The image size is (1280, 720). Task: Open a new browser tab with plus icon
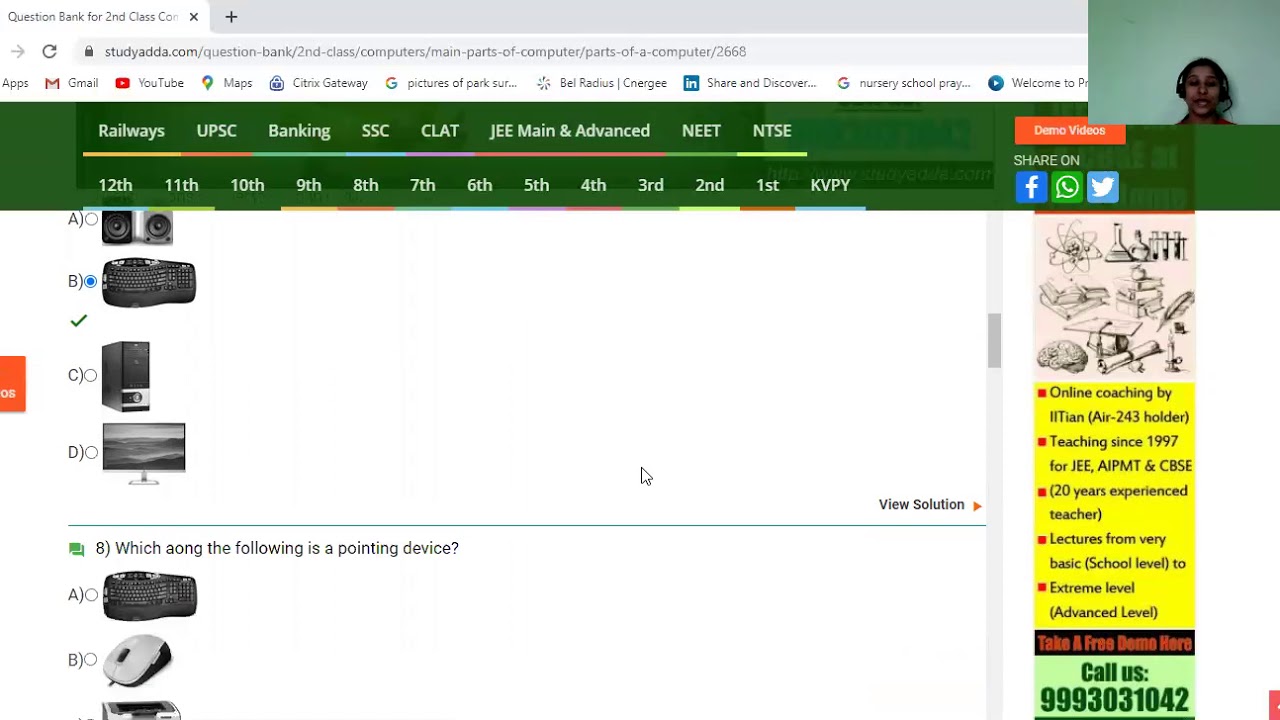[231, 17]
